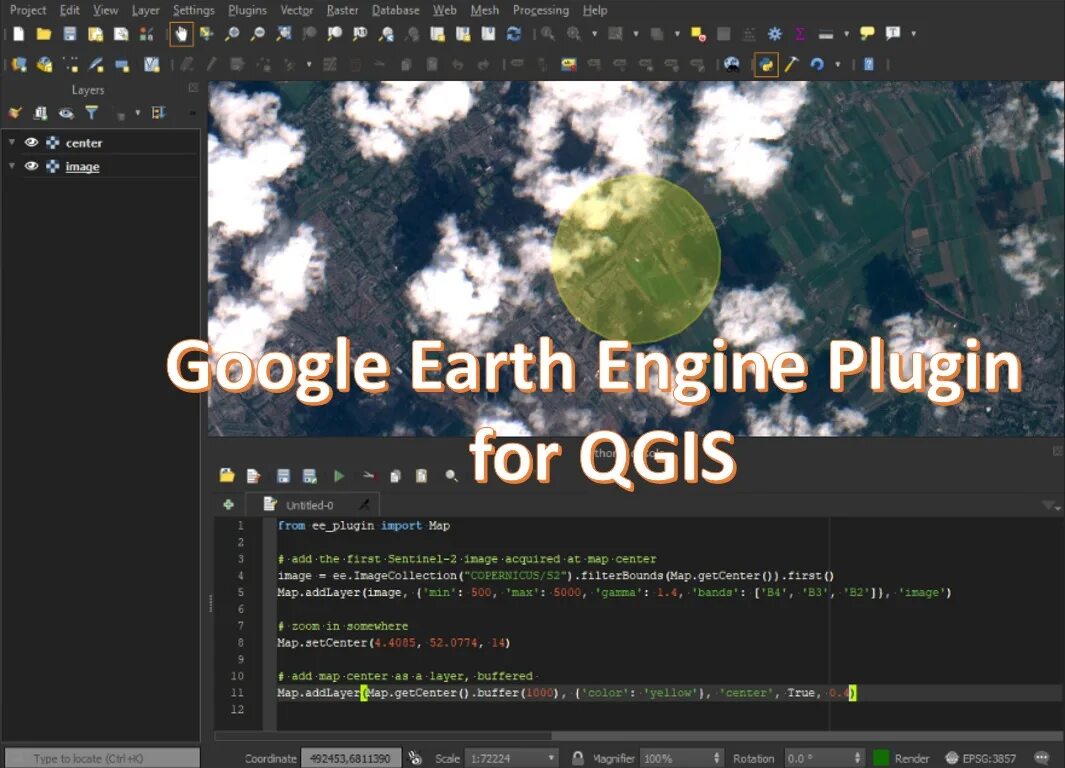This screenshot has height=768, width=1065.
Task: Click the Rotation value spin box
Action: [x=824, y=758]
